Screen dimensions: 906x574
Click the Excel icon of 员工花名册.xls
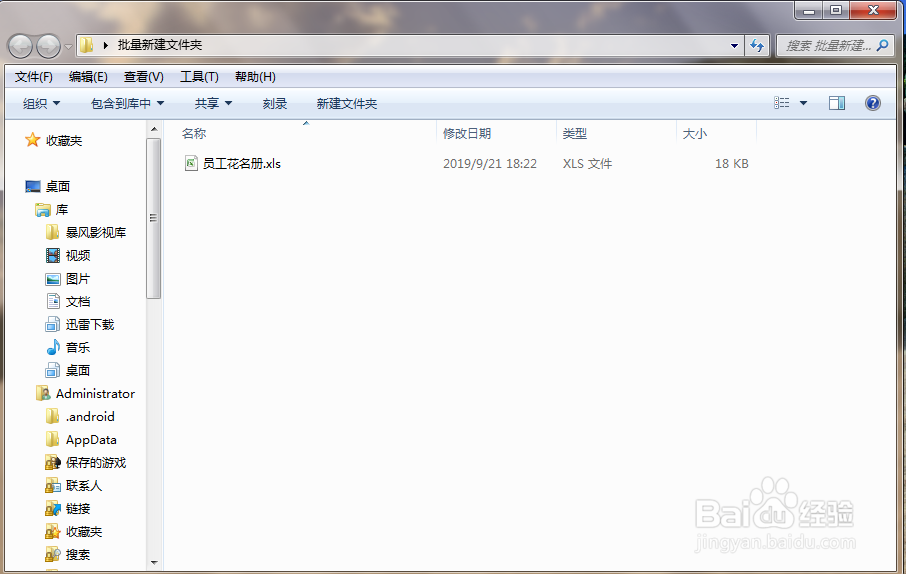click(x=191, y=164)
